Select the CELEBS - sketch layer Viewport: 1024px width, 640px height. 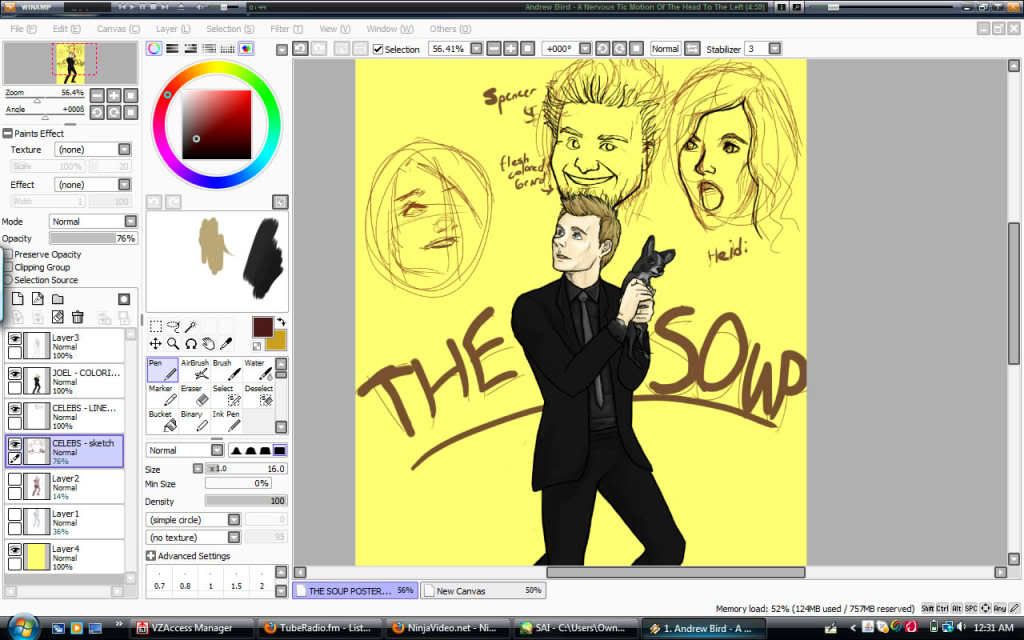[64, 451]
